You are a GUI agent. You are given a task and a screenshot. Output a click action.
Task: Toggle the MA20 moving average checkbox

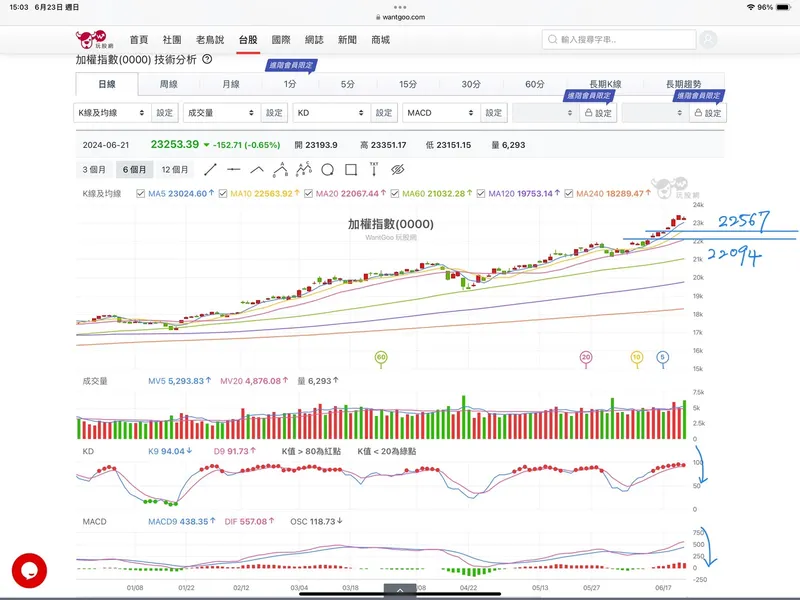tap(307, 193)
